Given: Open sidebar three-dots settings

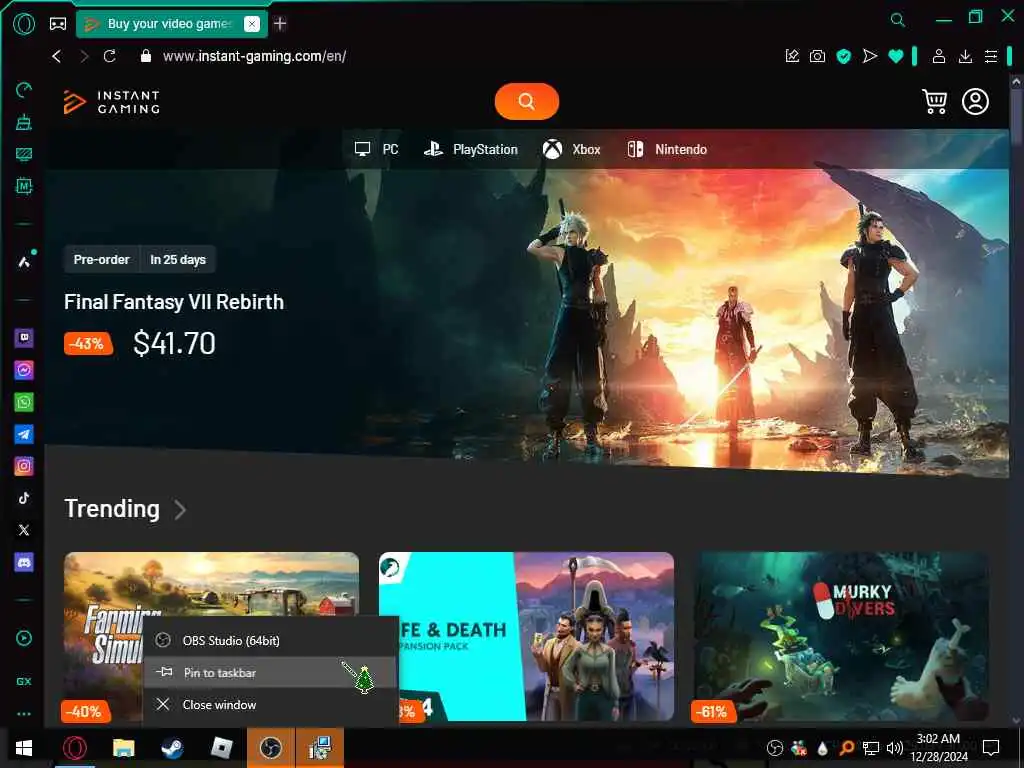Looking at the screenshot, I should pos(24,714).
